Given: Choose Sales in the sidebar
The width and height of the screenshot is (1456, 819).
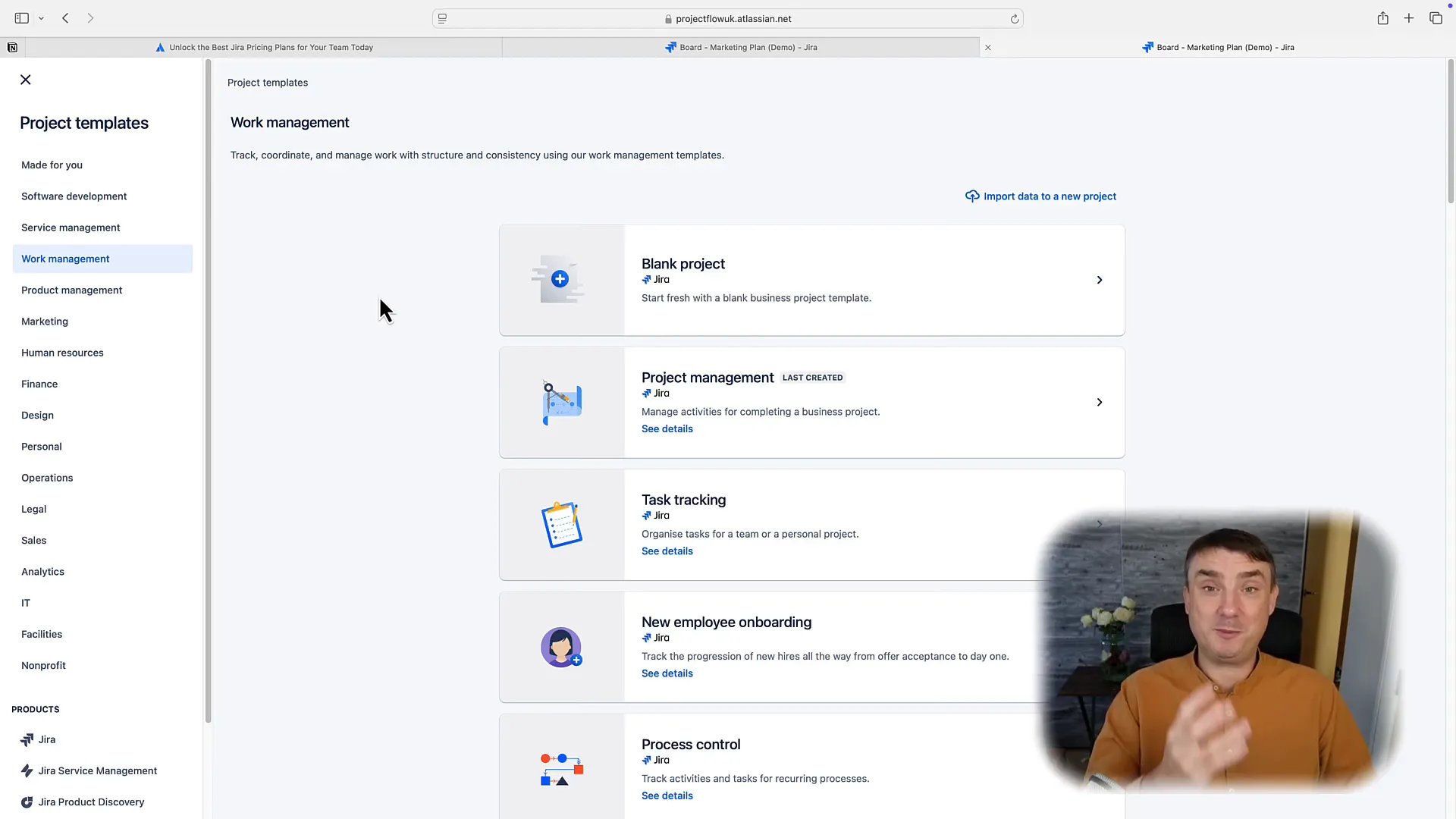Looking at the screenshot, I should pos(33,540).
